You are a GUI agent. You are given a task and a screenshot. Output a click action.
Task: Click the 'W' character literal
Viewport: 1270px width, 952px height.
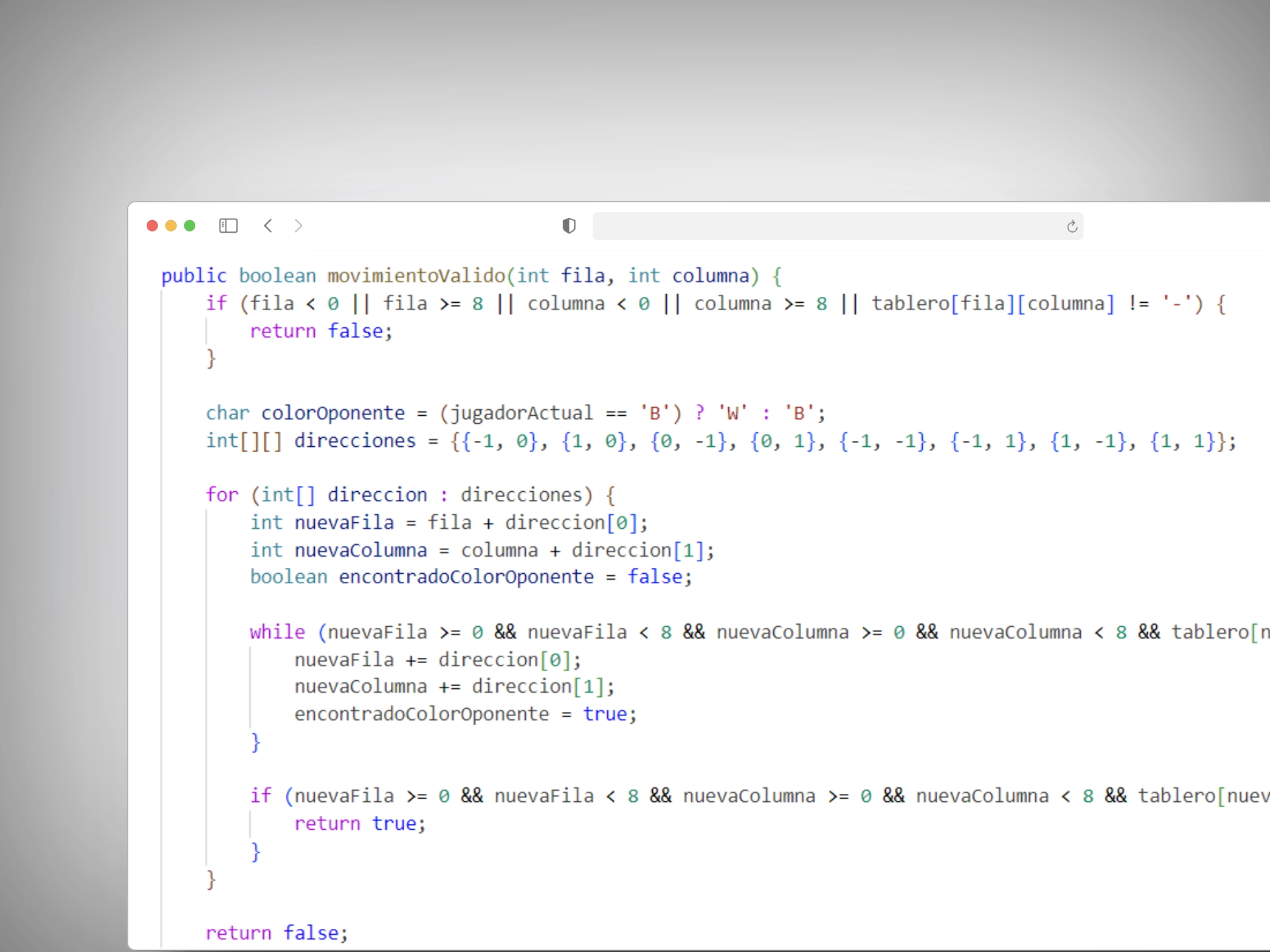(x=732, y=413)
